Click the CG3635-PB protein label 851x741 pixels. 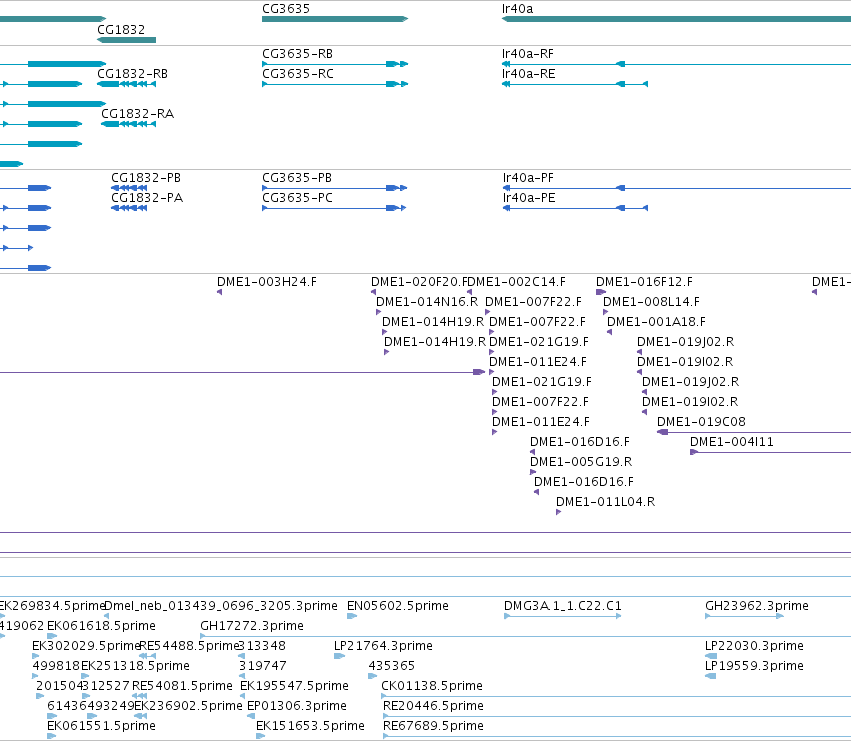pos(297,178)
